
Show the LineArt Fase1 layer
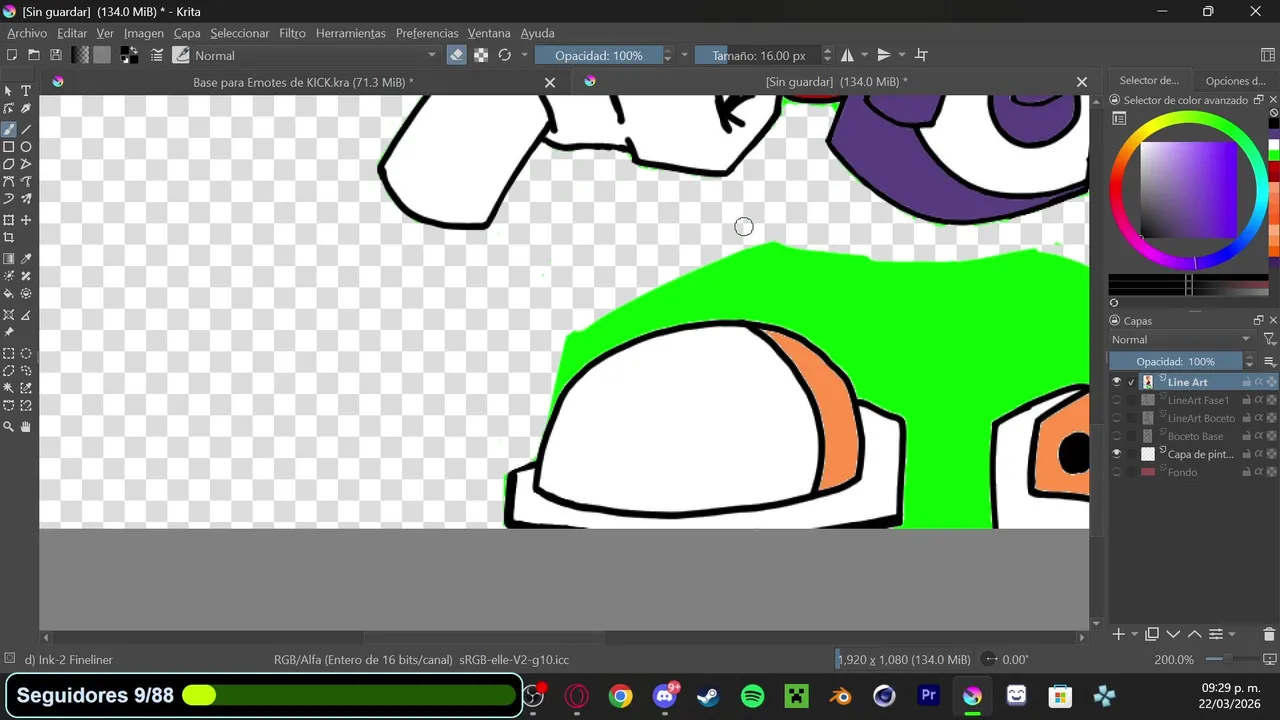click(1117, 400)
